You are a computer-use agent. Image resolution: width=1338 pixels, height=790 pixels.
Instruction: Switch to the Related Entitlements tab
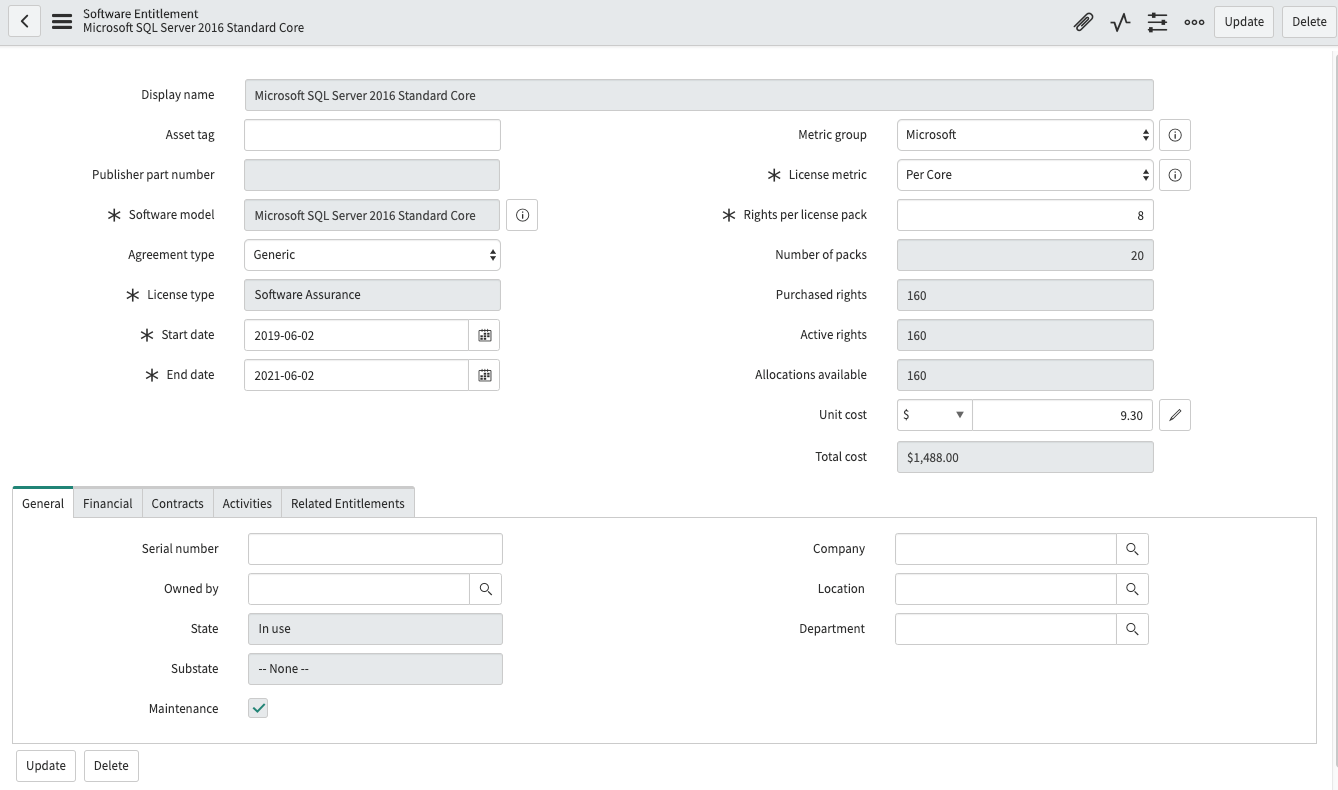[x=348, y=503]
